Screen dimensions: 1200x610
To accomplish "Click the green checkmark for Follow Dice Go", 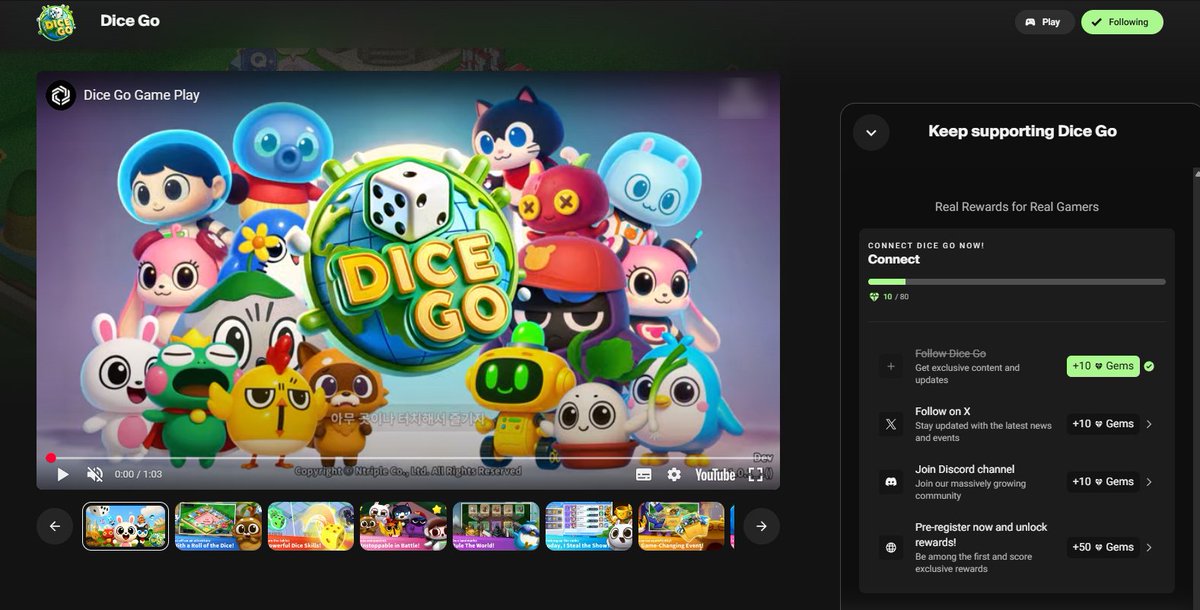I will point(1149,366).
